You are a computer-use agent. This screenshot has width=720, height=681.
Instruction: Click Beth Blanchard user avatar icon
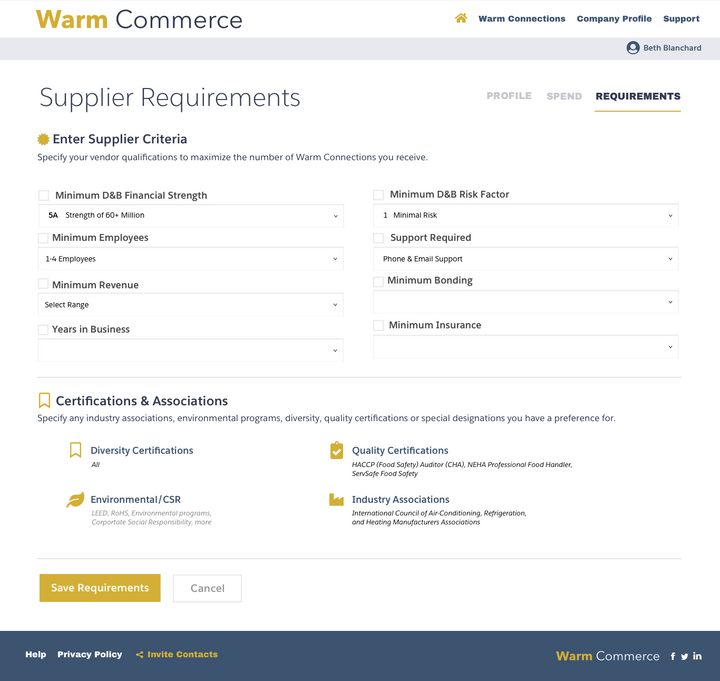pos(633,48)
